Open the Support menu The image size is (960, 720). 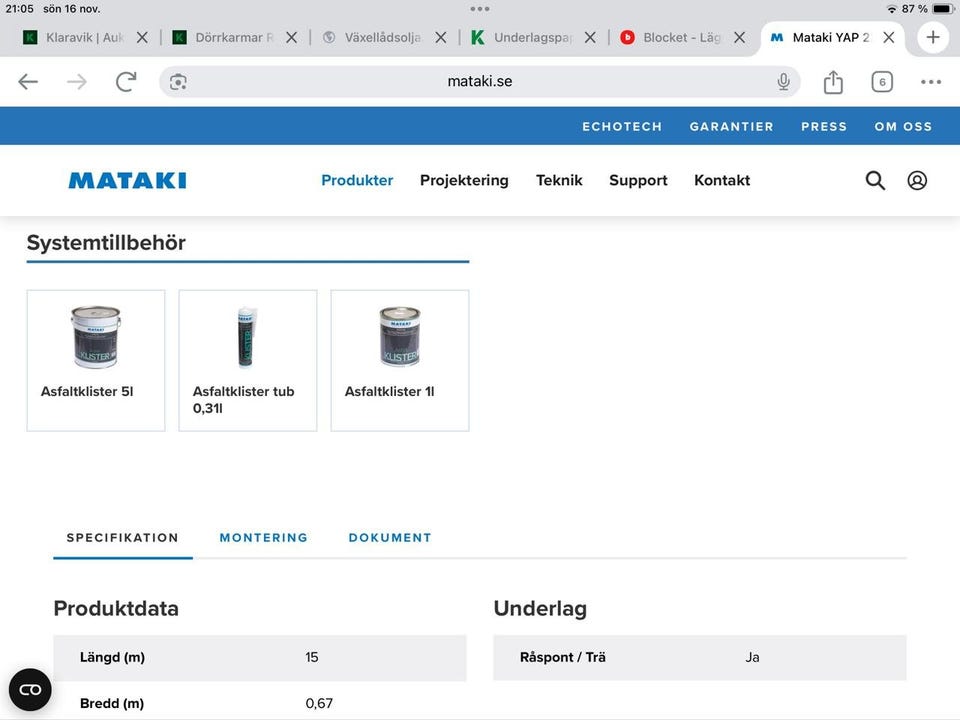point(638,181)
